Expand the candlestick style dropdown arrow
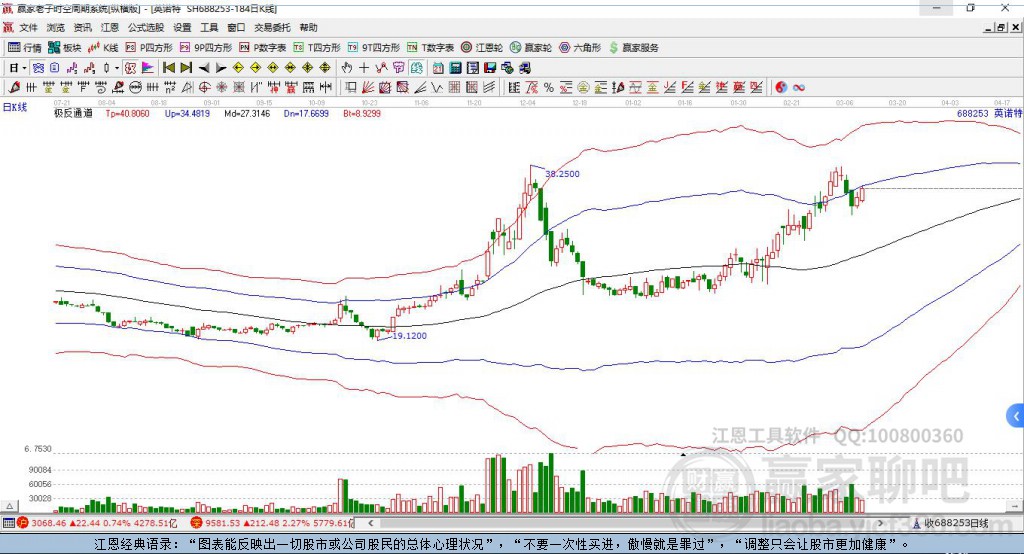1024x554 pixels. coord(117,68)
